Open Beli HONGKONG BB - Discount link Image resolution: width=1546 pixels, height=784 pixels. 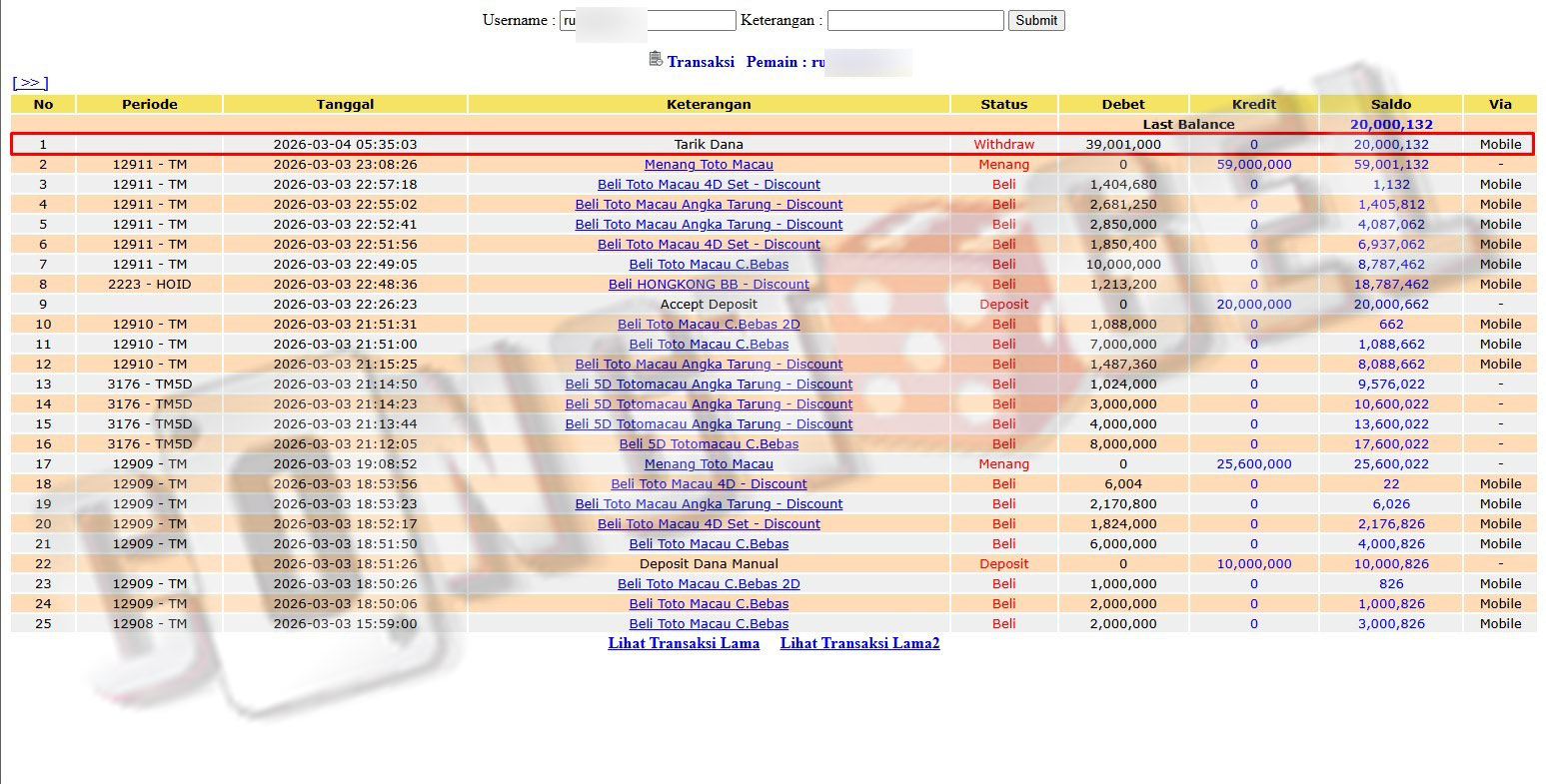click(x=709, y=285)
